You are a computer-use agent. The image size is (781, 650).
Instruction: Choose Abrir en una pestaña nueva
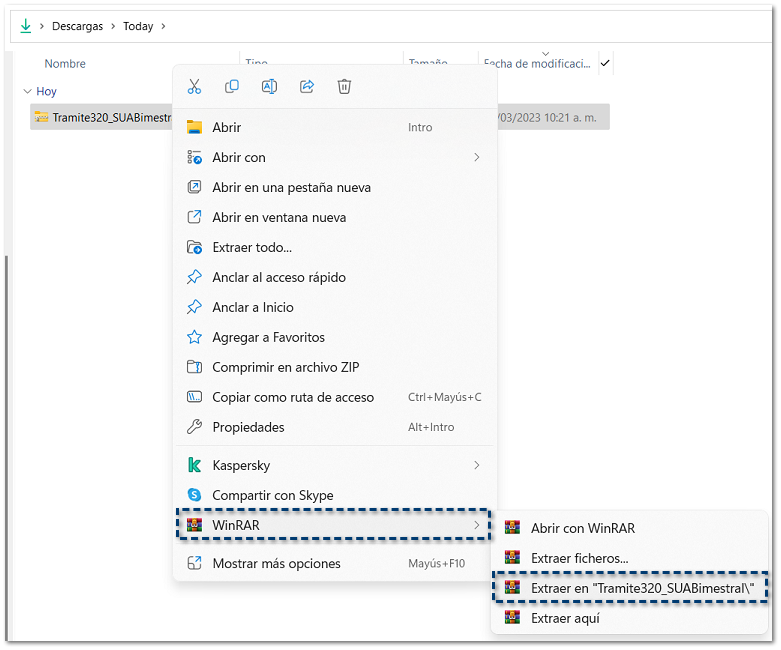point(335,187)
